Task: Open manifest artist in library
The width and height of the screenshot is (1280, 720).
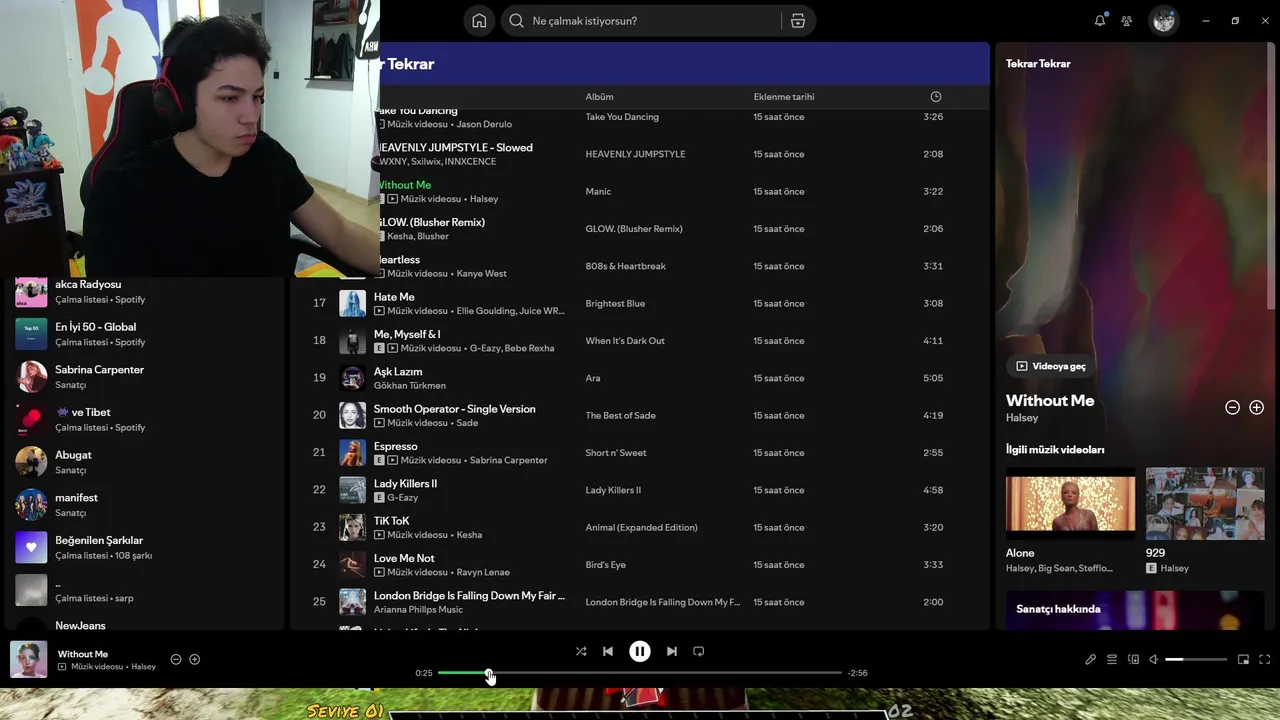Action: (x=145, y=505)
